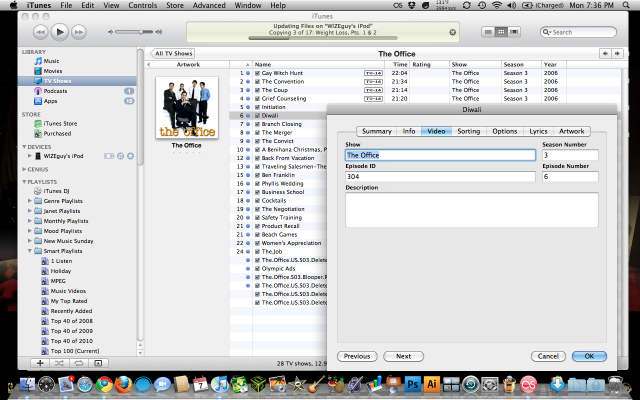The width and height of the screenshot is (640, 400).
Task: Open the 1 Listen smart playlist
Action: 61,261
